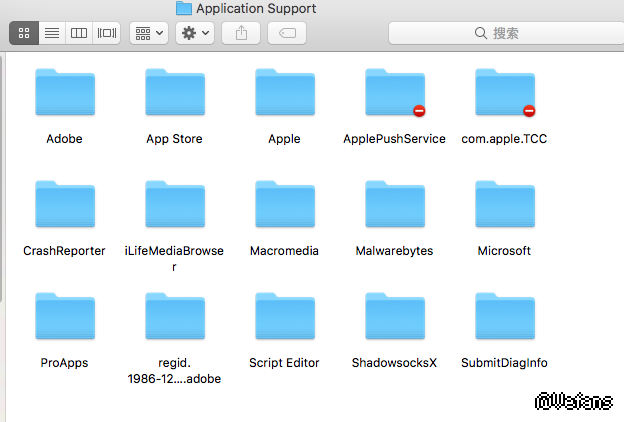Click the Share toolbar button
The width and height of the screenshot is (624, 422).
(241, 33)
